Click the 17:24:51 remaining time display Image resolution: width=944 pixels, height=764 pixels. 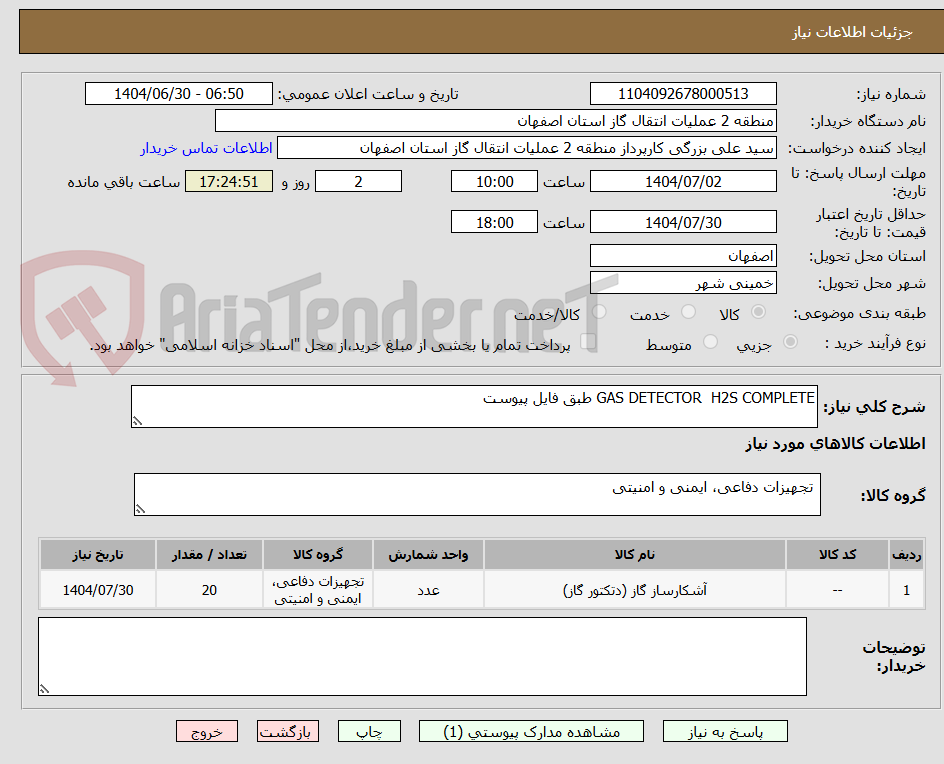pos(229,181)
